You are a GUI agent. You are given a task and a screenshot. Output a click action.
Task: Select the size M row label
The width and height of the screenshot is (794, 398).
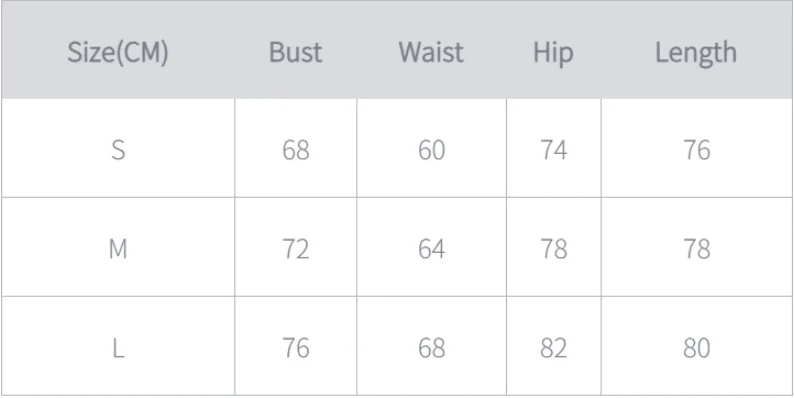tap(118, 249)
